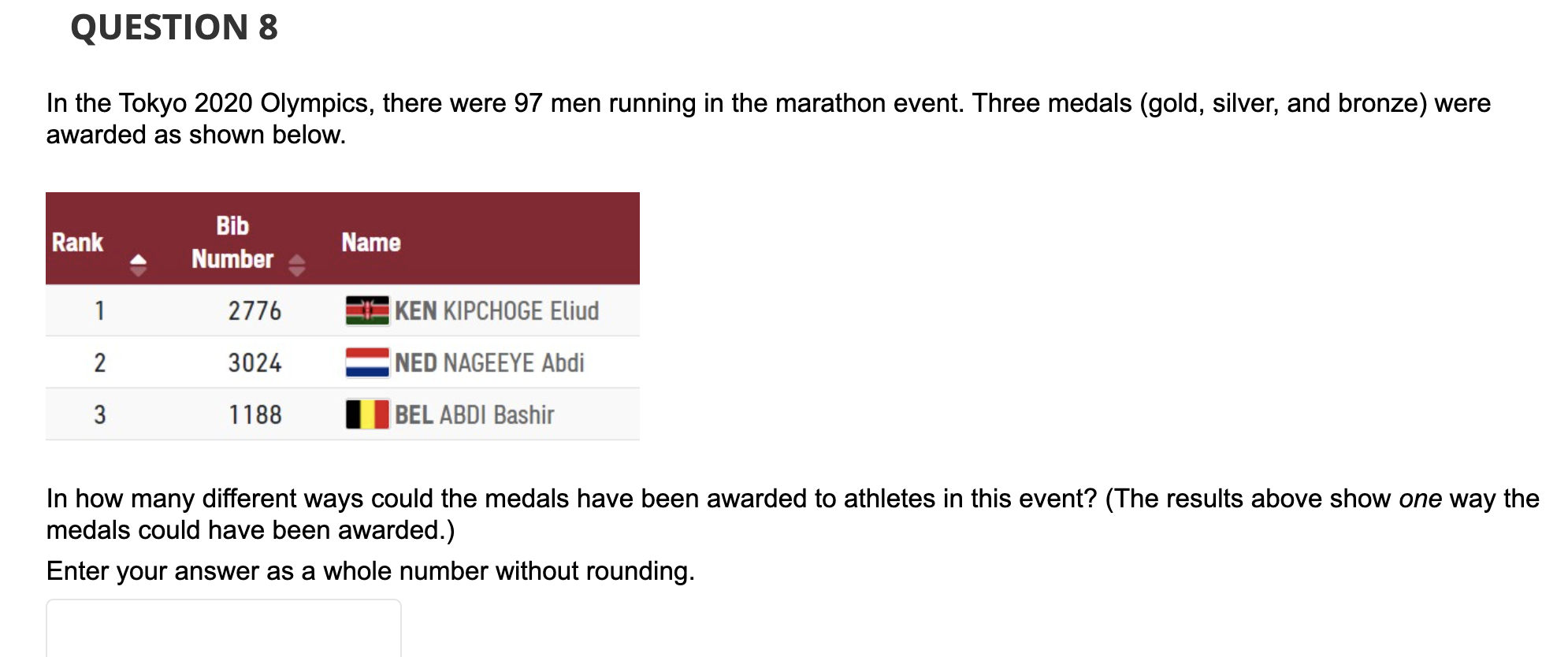Click the Kenya flag icon
The width and height of the screenshot is (1568, 657).
(367, 310)
